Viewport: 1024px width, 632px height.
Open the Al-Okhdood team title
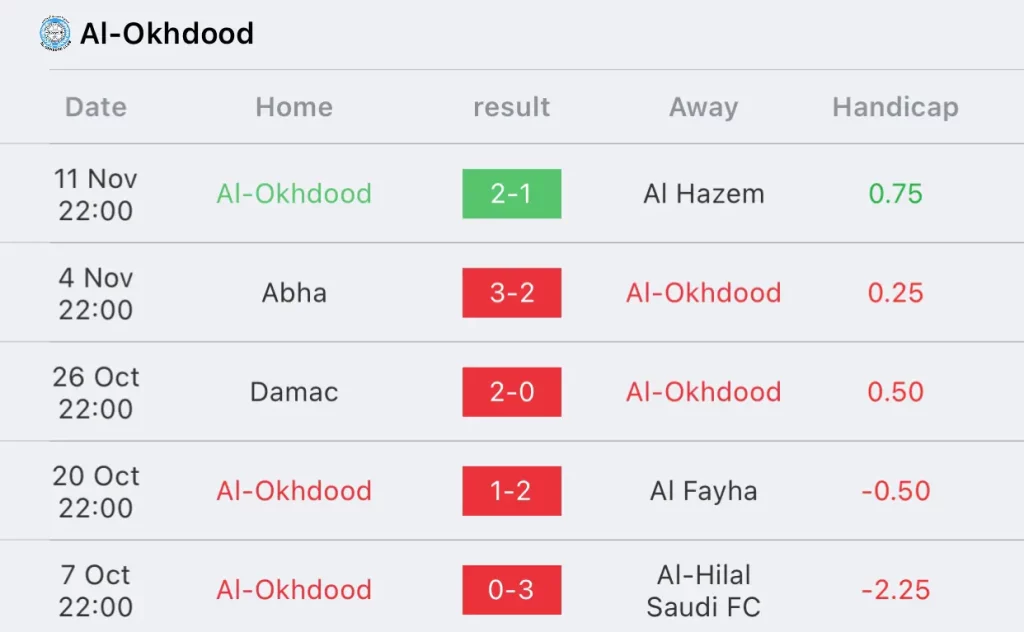click(167, 34)
